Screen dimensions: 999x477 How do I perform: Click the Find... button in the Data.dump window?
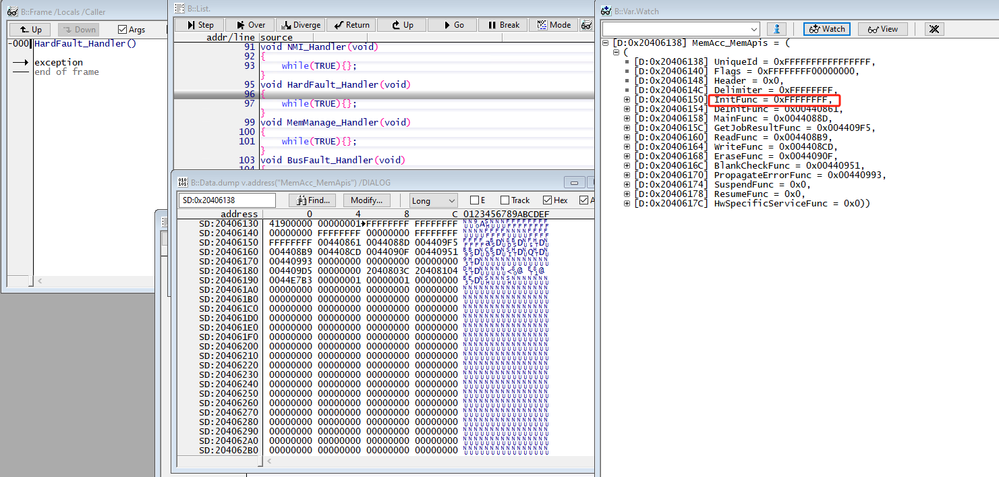click(x=313, y=201)
